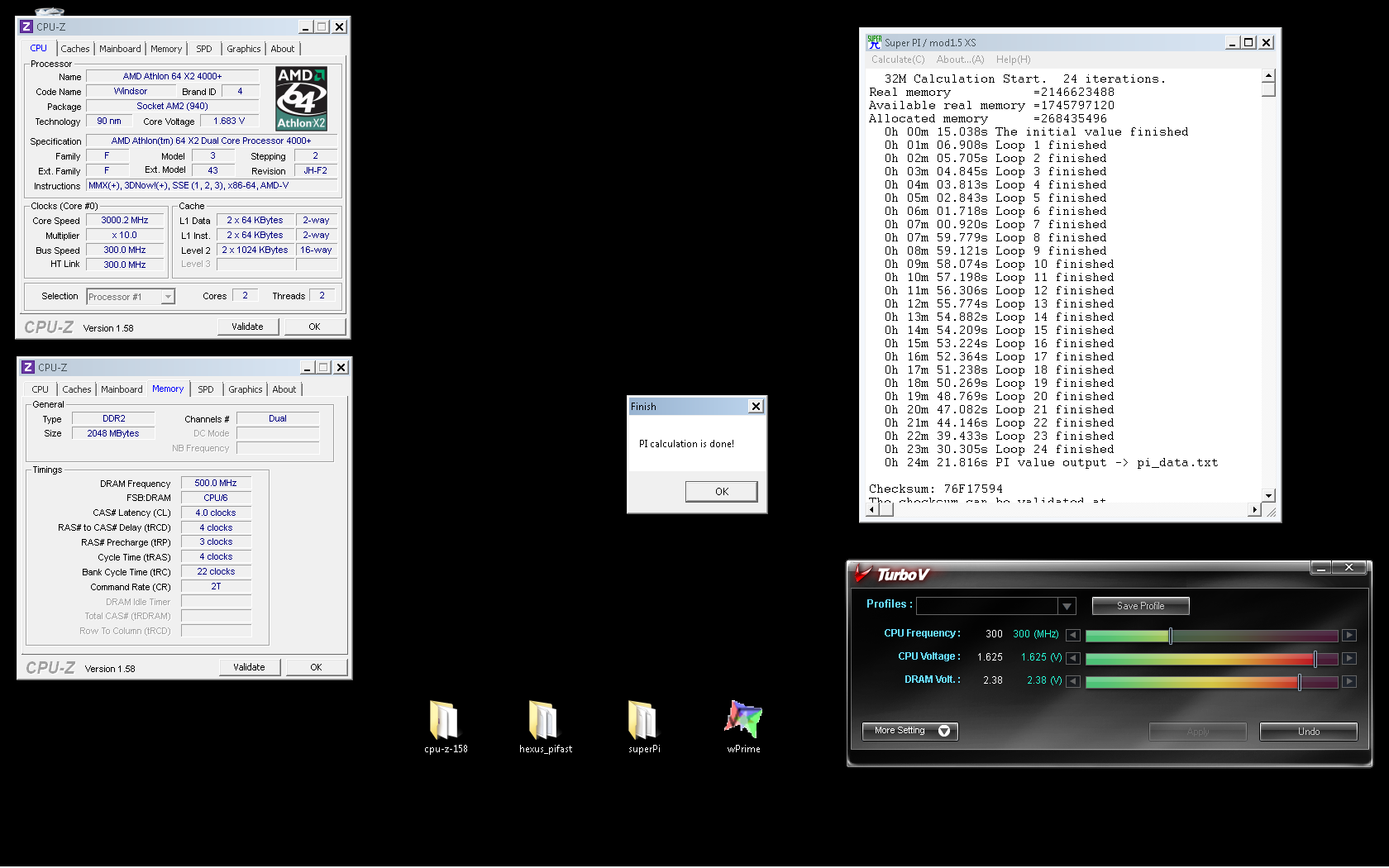Click the AMD Athlon X2 logo

(301, 98)
